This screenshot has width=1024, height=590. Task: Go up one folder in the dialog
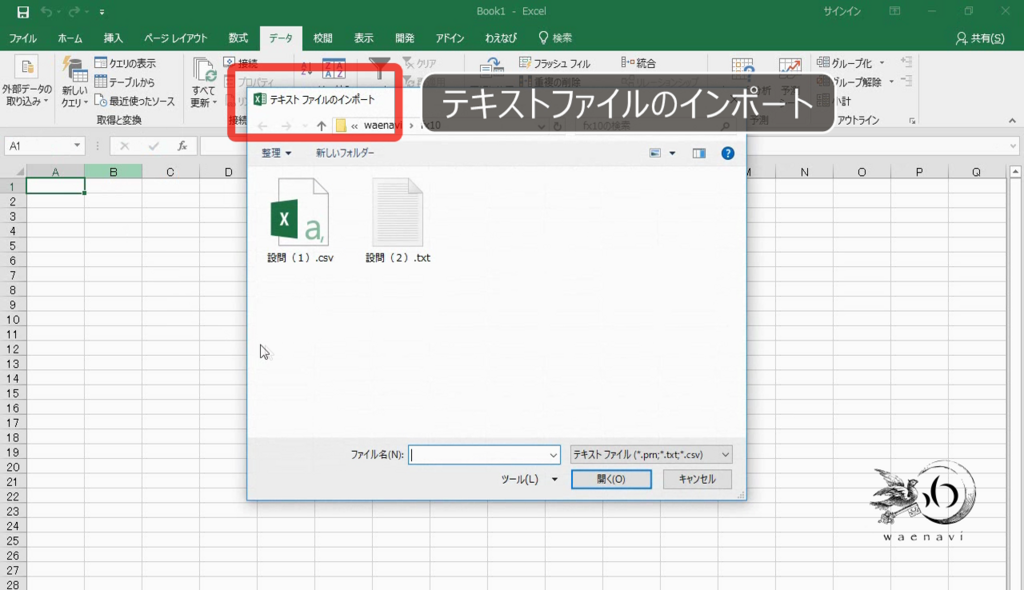pyautogui.click(x=321, y=125)
